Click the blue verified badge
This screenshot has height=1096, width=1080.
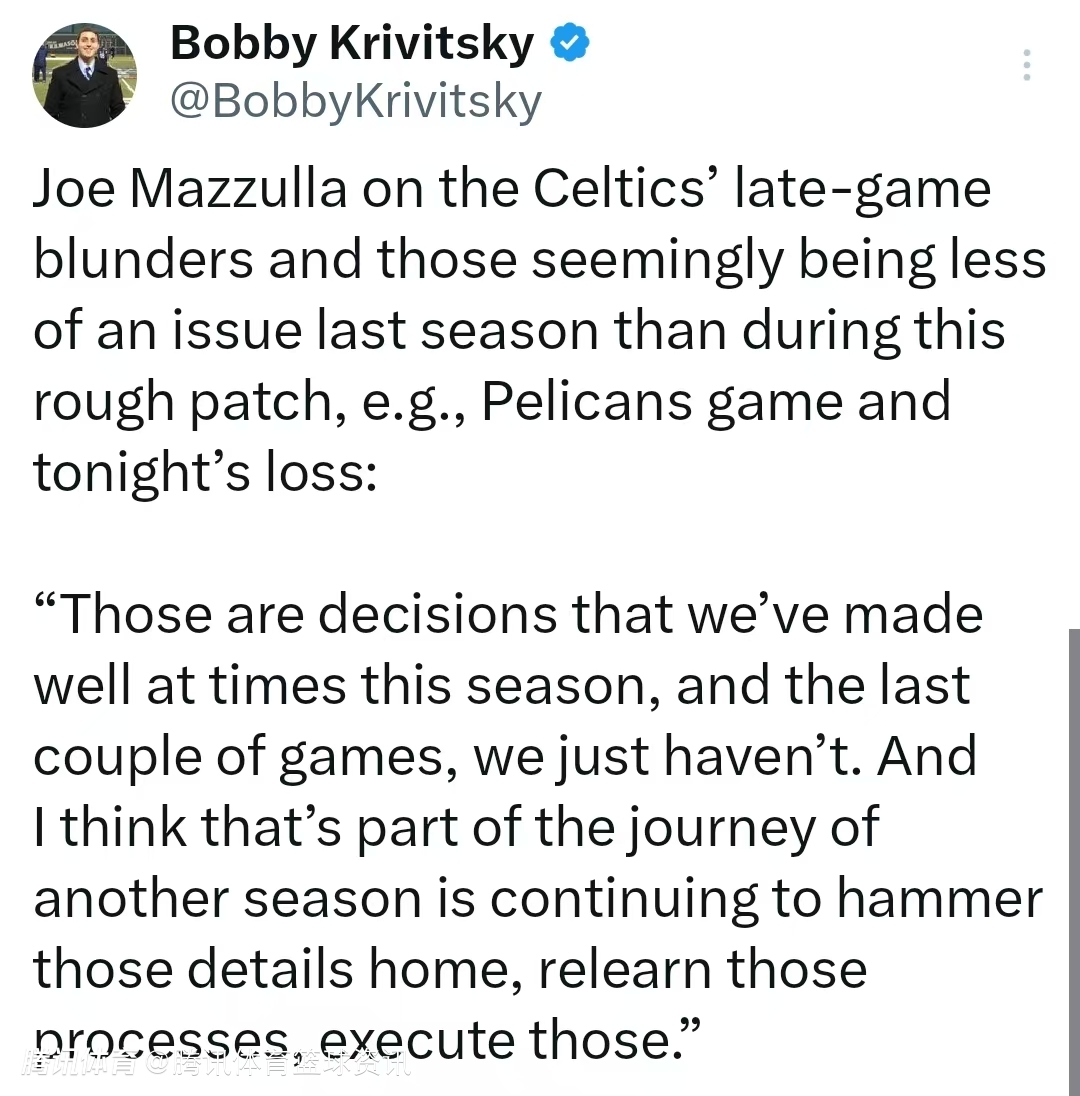[571, 44]
